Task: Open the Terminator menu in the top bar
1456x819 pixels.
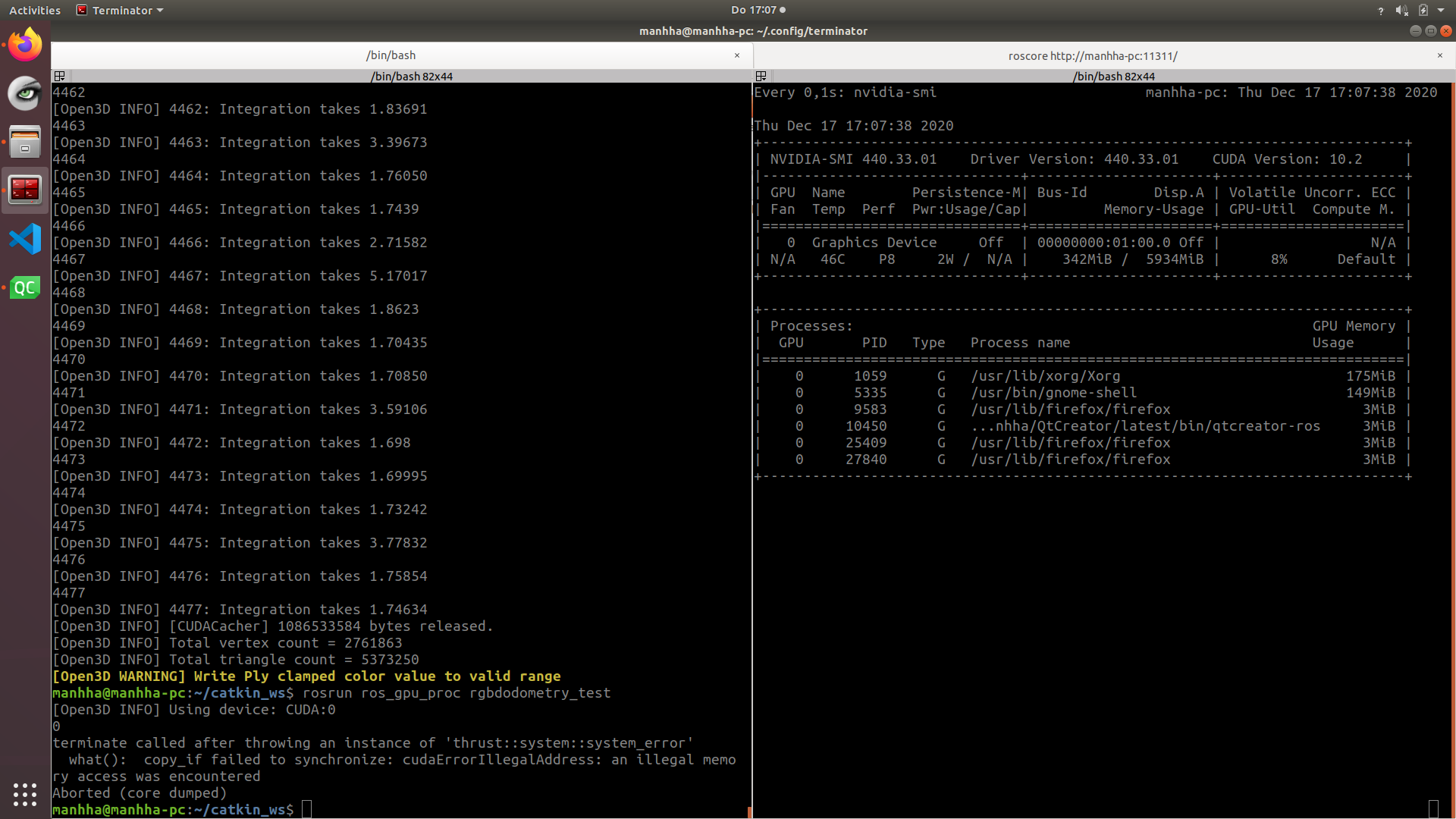Action: (119, 10)
